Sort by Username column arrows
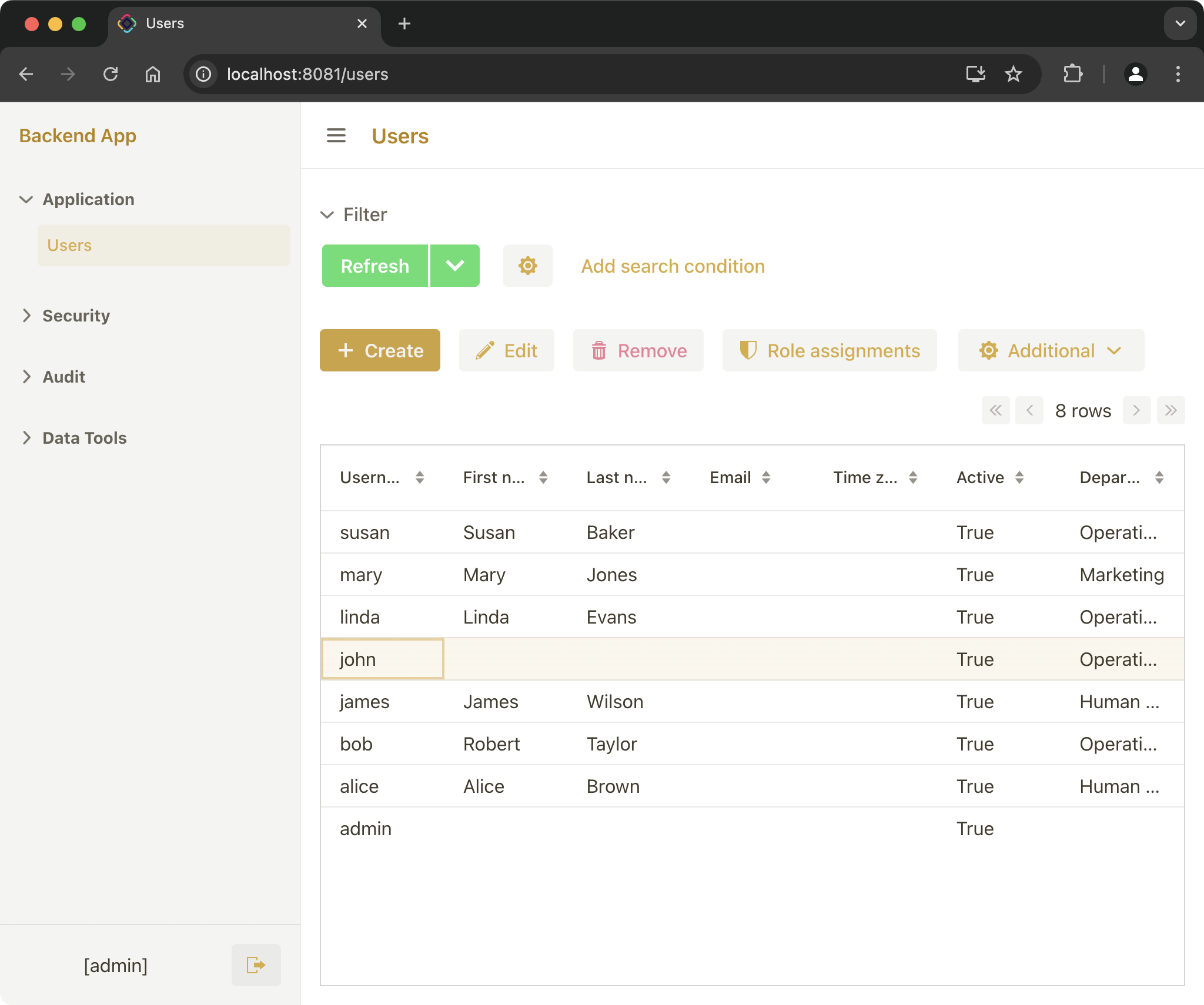The image size is (1204, 1005). pyautogui.click(x=420, y=477)
